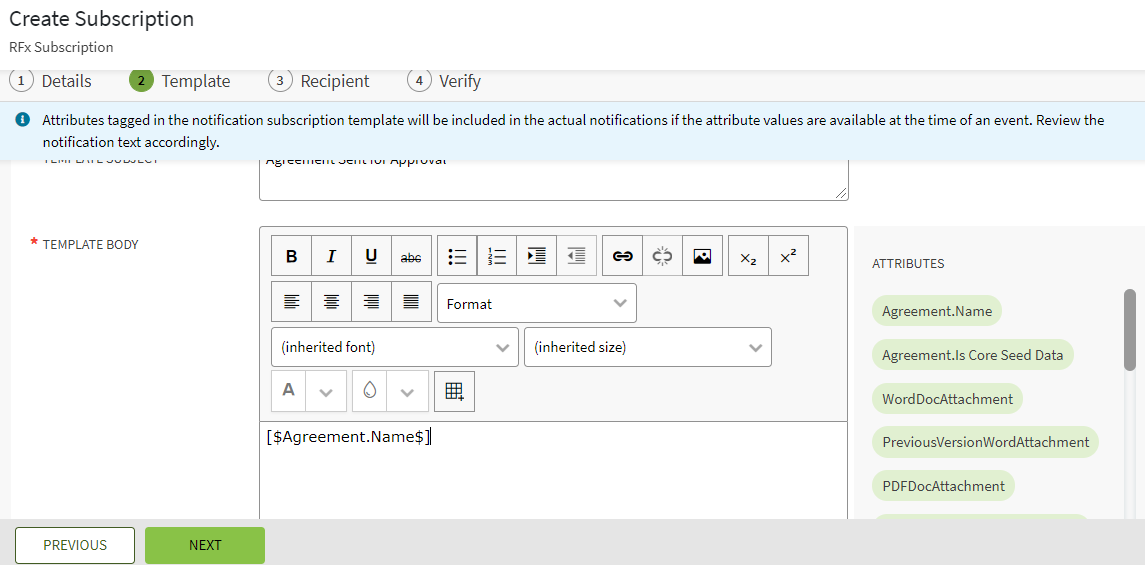
Task: Insert an unordered bullet list
Action: coord(457,256)
